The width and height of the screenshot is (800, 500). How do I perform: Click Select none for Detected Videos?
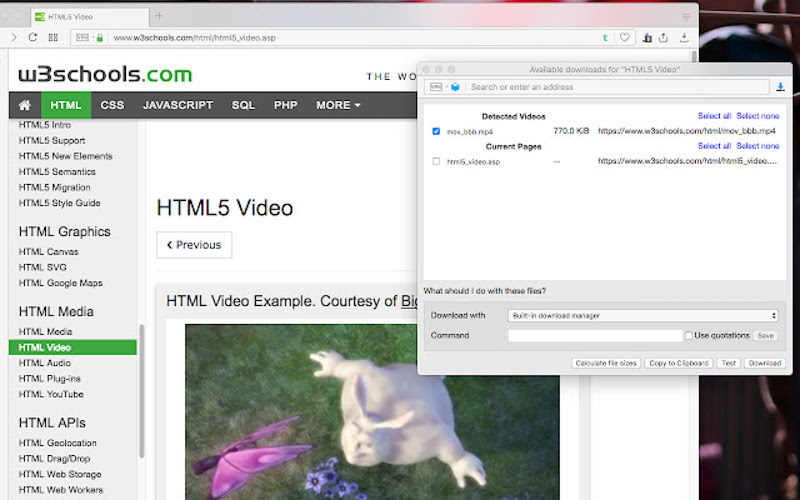758,116
